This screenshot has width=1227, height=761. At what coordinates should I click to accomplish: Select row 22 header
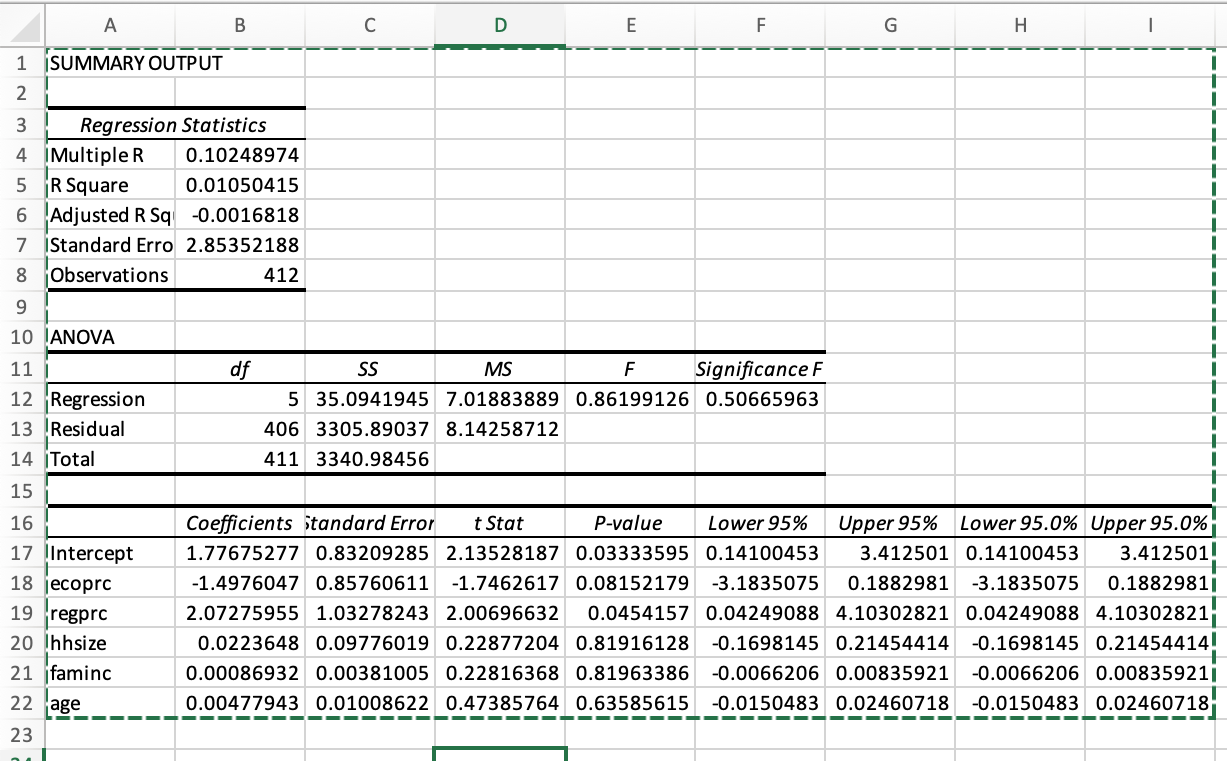tap(22, 703)
